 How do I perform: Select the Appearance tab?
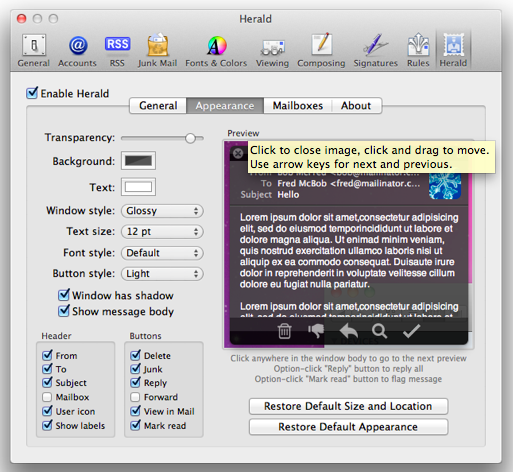click(x=225, y=106)
